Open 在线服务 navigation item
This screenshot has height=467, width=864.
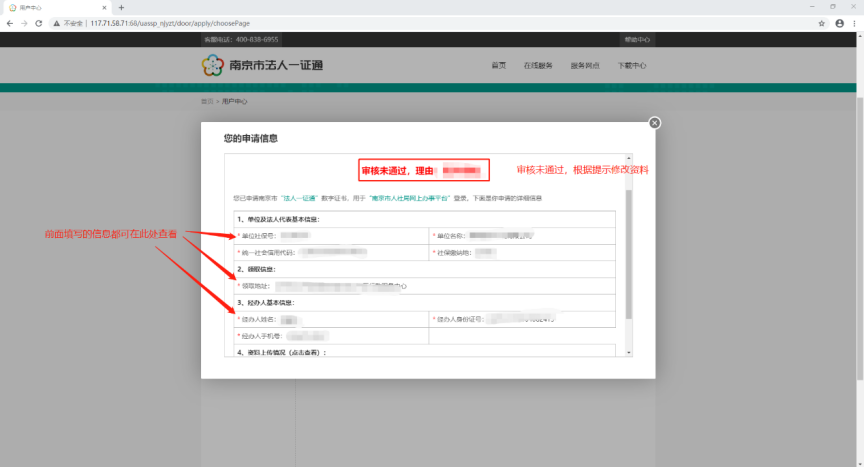(538, 66)
